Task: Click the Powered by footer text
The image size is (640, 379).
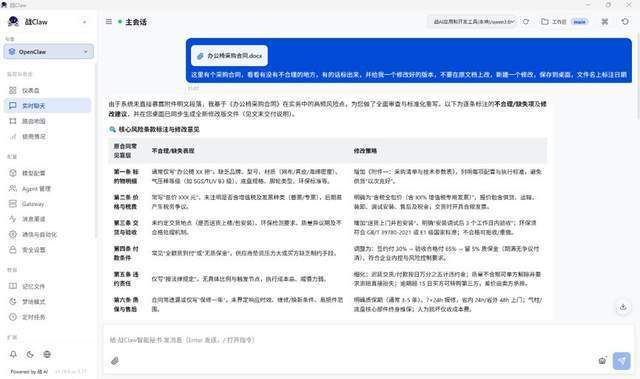Action: coord(29,372)
